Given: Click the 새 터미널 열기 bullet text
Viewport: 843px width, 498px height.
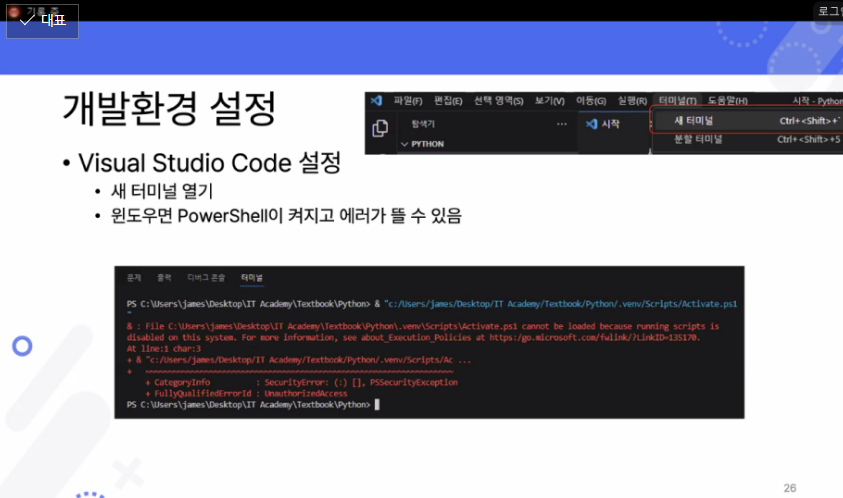Looking at the screenshot, I should pyautogui.click(x=162, y=191).
